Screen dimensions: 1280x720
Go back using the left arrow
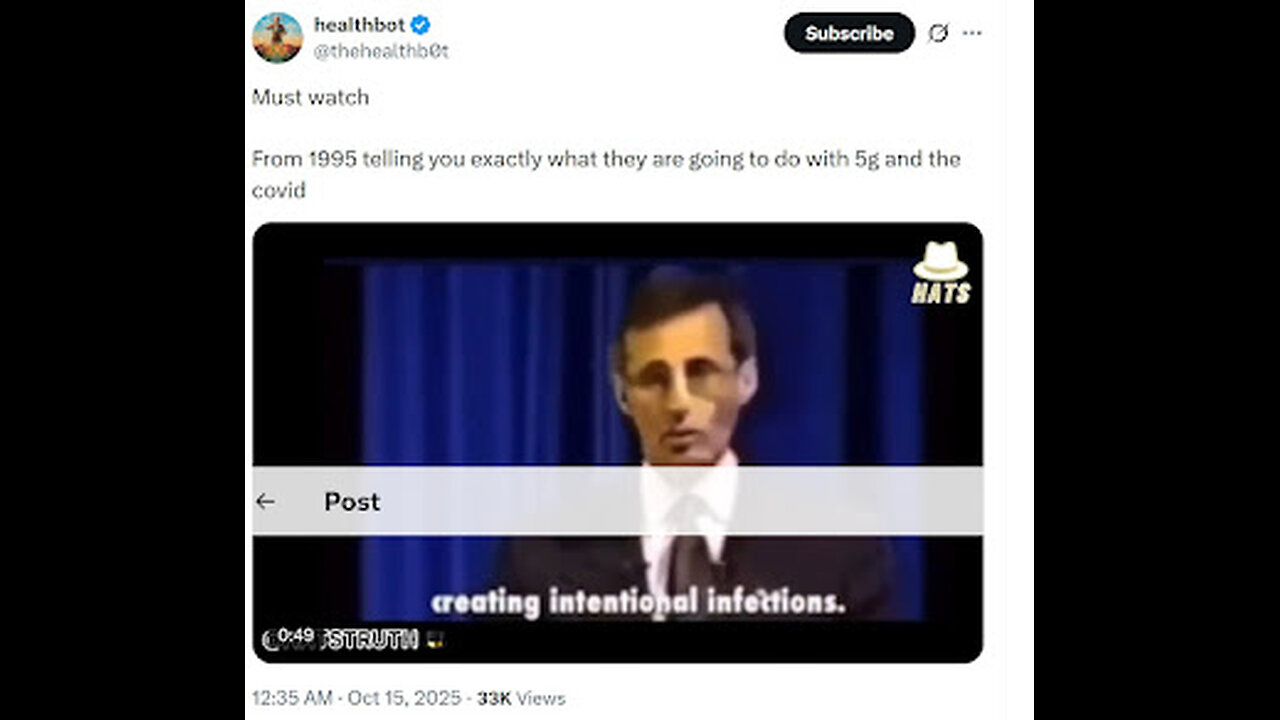265,502
